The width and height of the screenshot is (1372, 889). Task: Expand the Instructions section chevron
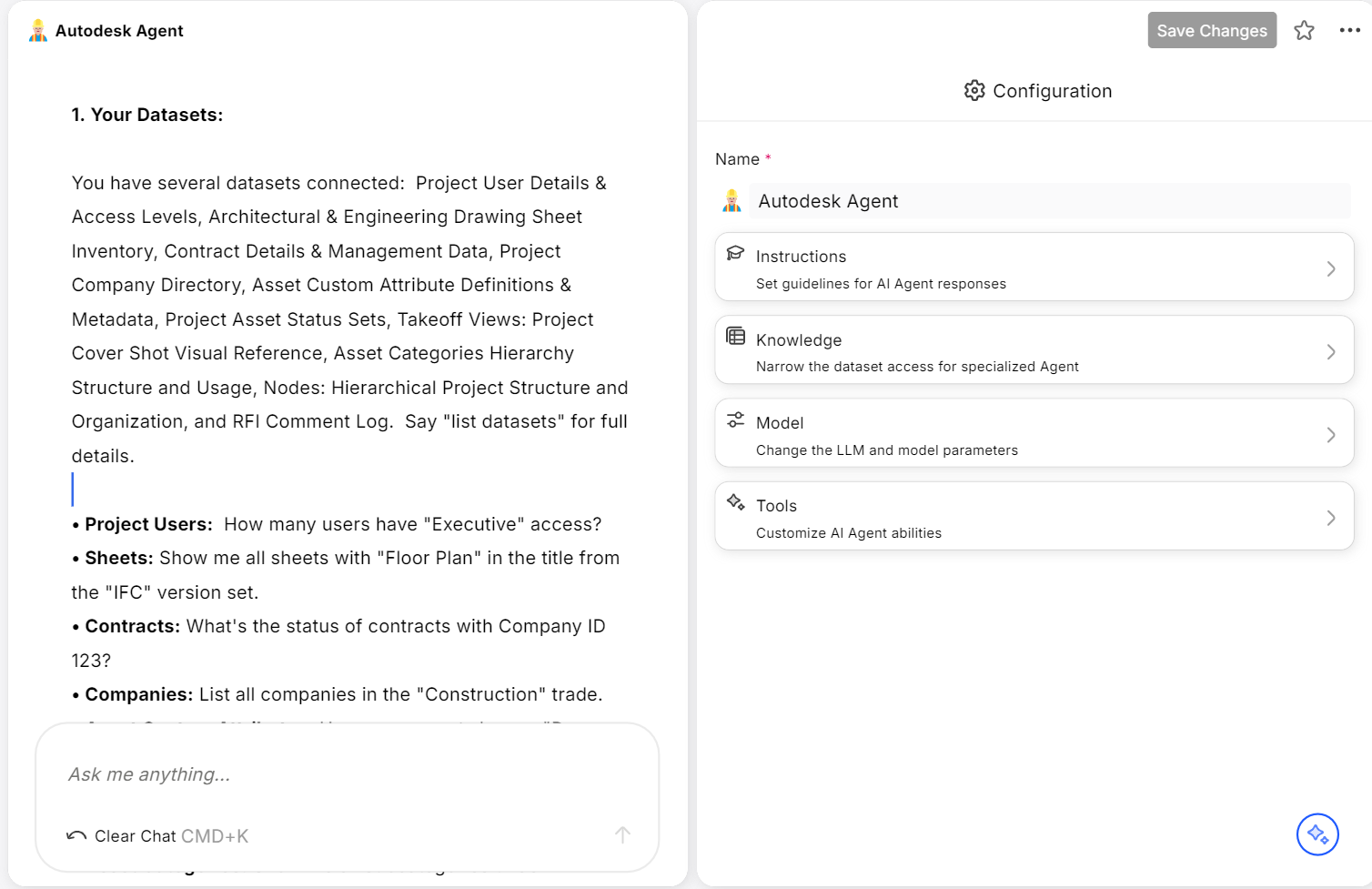[x=1331, y=268]
